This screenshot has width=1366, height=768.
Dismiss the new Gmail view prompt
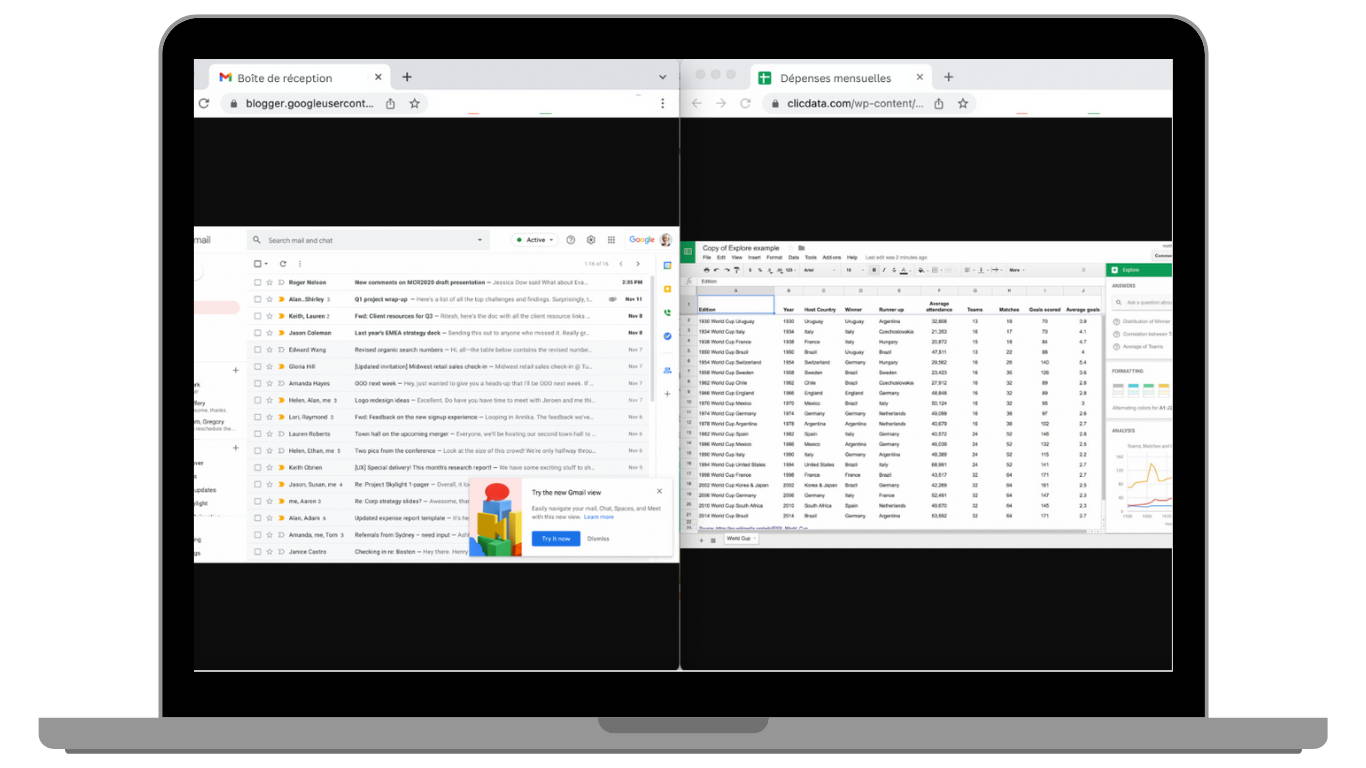tap(598, 538)
